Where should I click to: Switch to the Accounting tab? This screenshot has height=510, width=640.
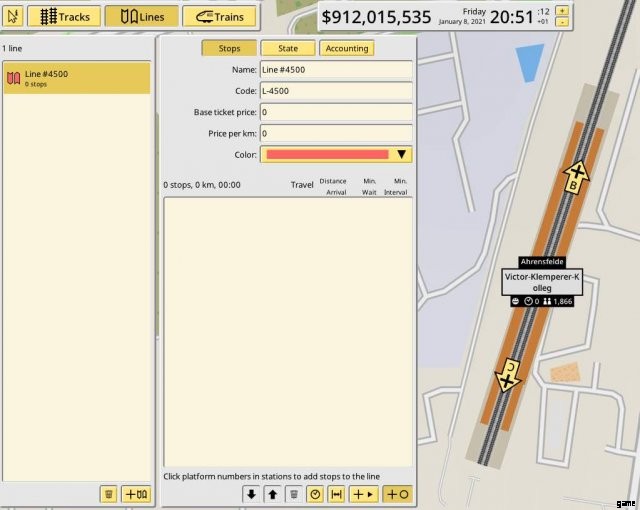point(346,48)
